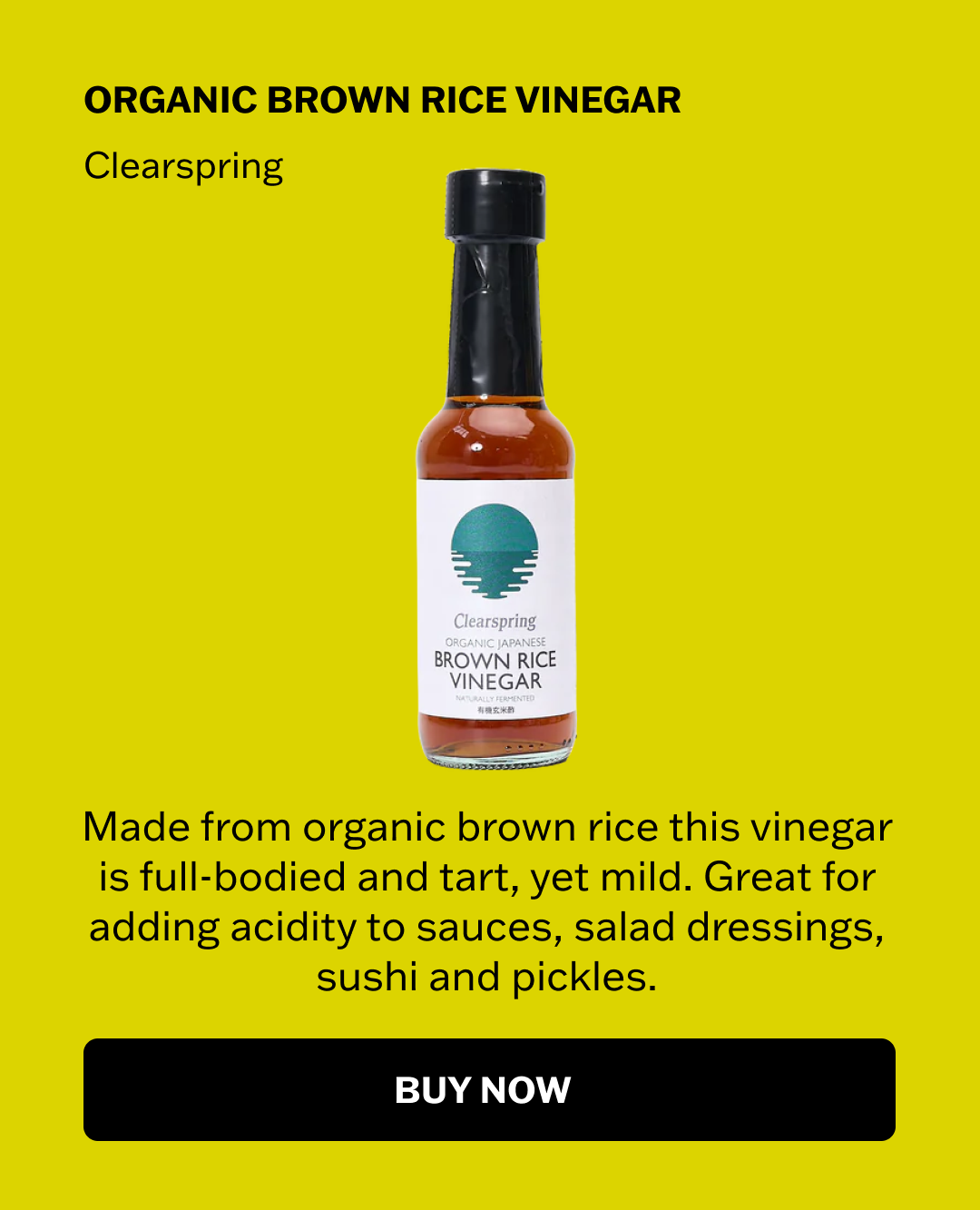
Task: Click the white label on the bottle
Action: click(495, 596)
